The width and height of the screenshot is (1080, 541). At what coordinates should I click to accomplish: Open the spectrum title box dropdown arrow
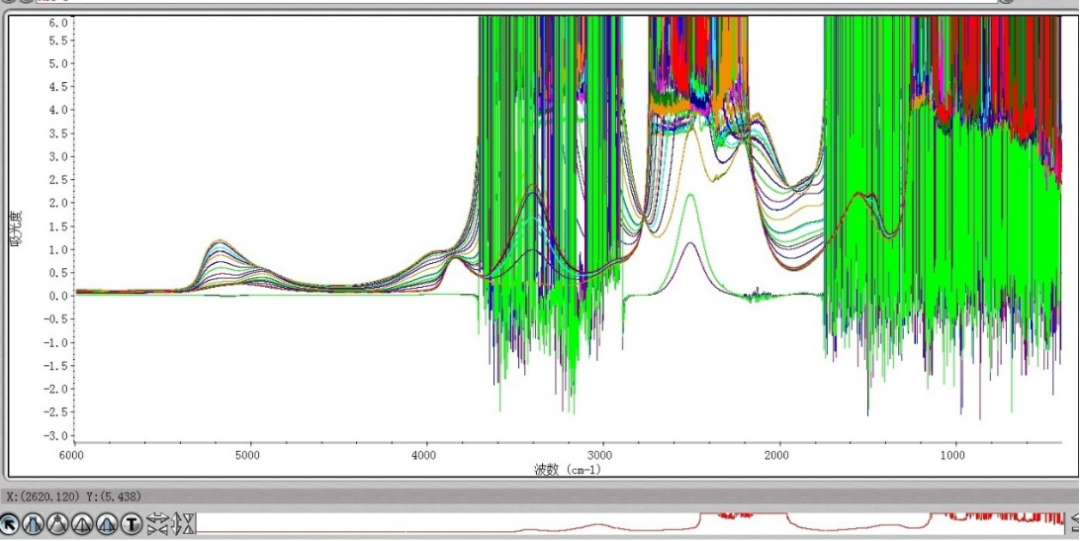point(1008,3)
